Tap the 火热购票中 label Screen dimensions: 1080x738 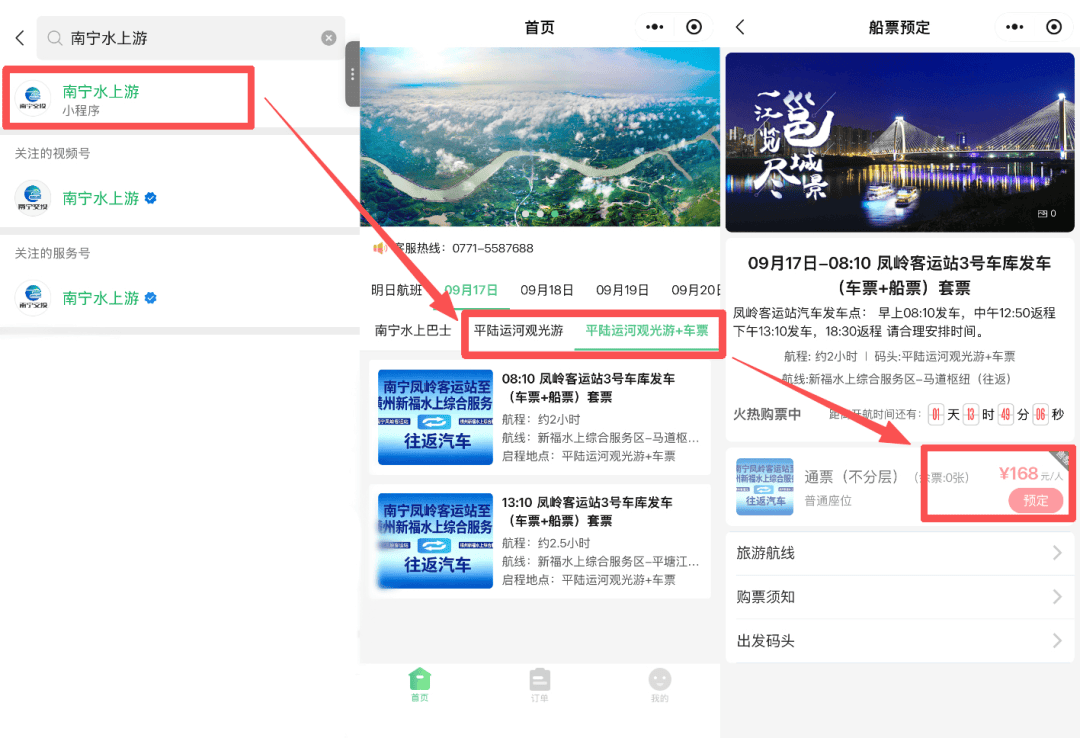(x=767, y=414)
